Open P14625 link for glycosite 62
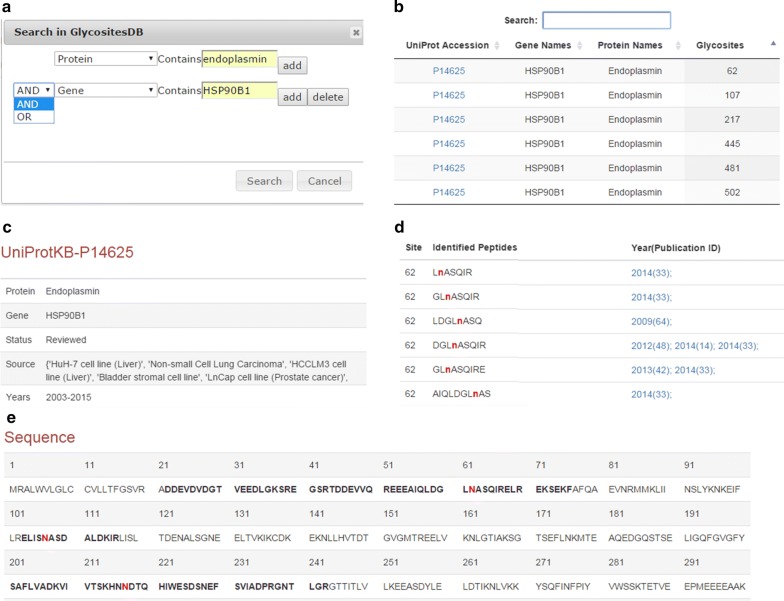This screenshot has height=601, width=784. pyautogui.click(x=448, y=71)
